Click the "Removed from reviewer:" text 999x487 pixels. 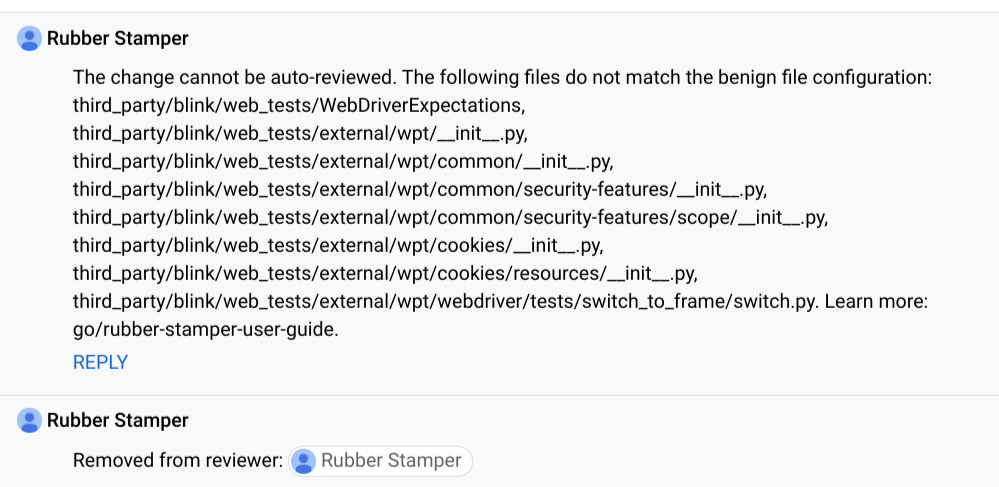click(178, 461)
